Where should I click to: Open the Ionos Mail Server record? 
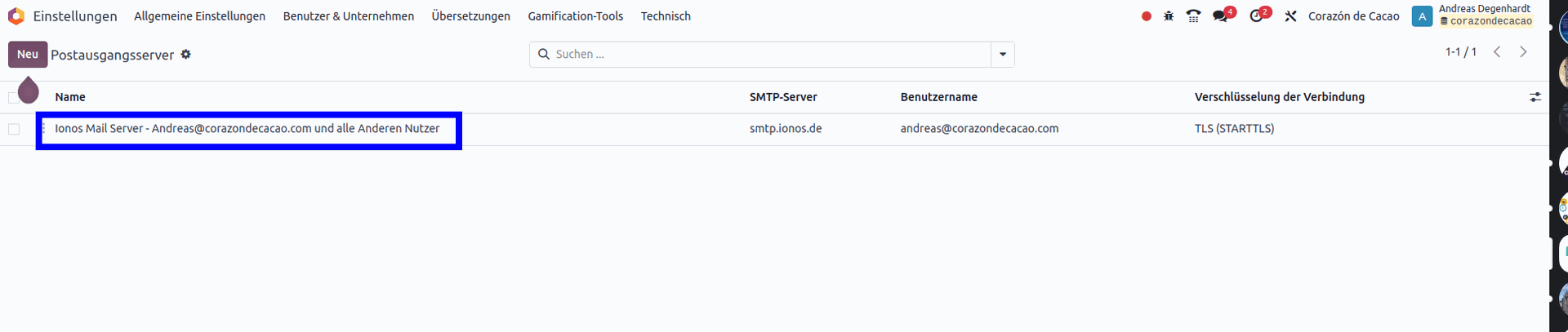coord(247,129)
